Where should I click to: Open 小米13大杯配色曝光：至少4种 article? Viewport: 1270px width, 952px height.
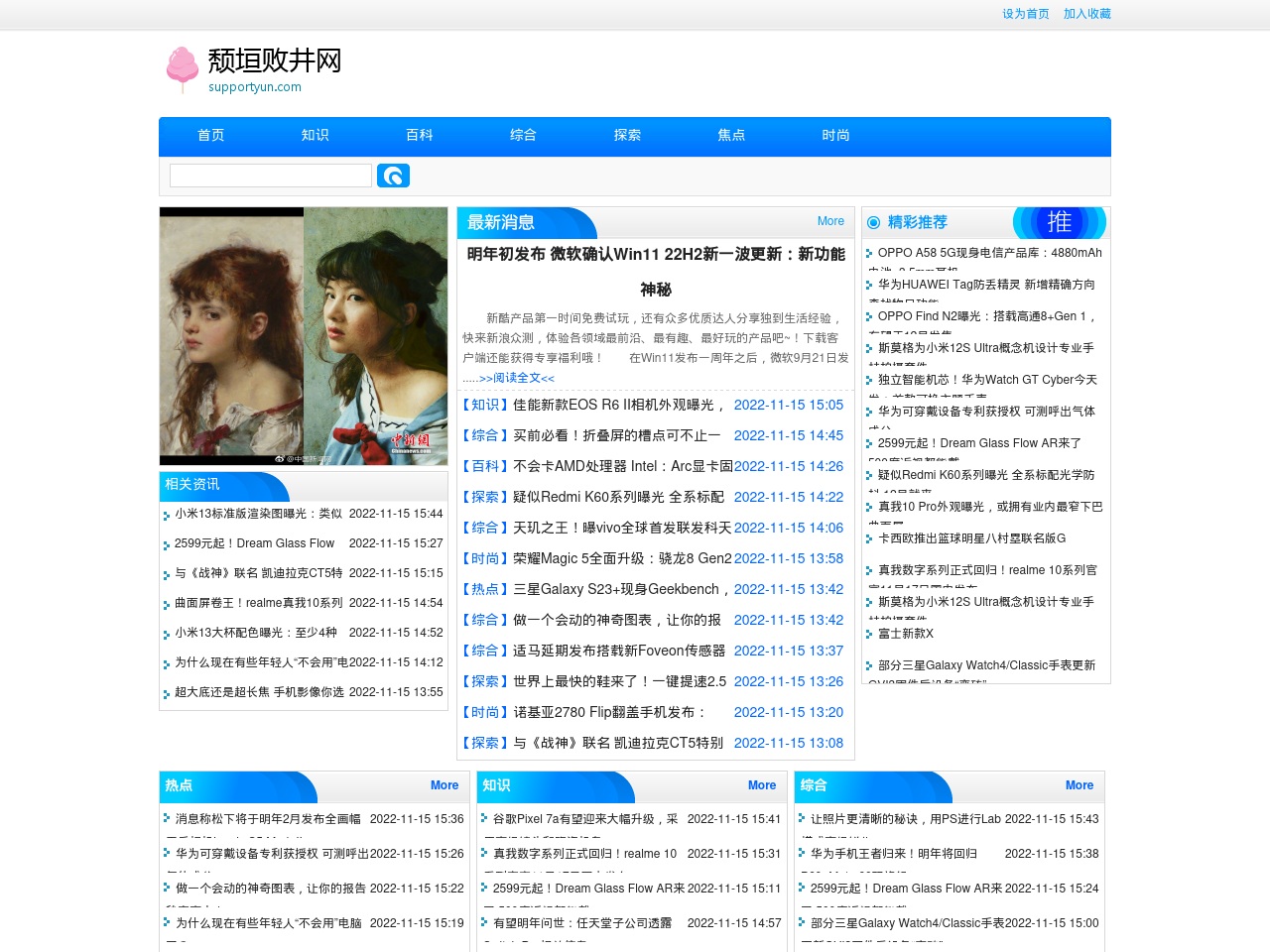[x=256, y=633]
